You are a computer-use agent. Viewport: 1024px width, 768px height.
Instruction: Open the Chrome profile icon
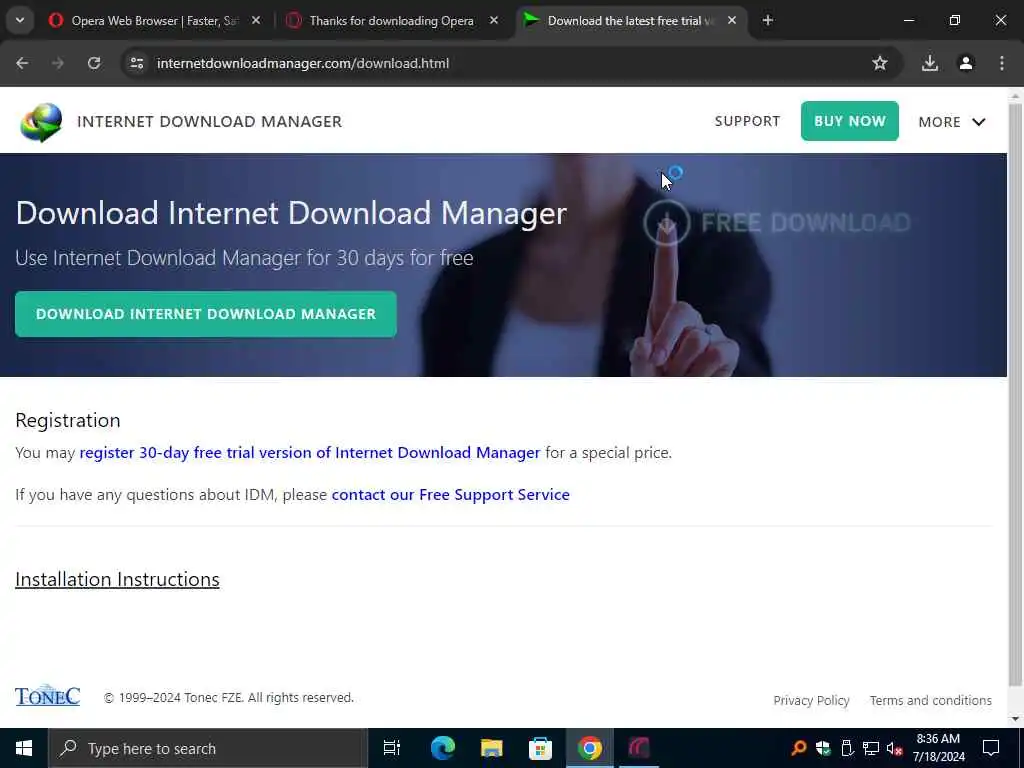(x=966, y=63)
